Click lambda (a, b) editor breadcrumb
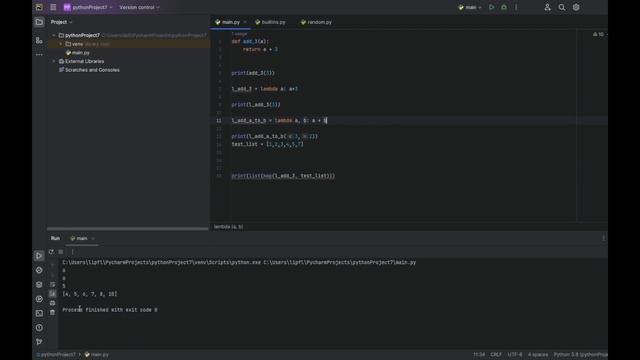Image resolution: width=640 pixels, height=360 pixels. coord(229,227)
